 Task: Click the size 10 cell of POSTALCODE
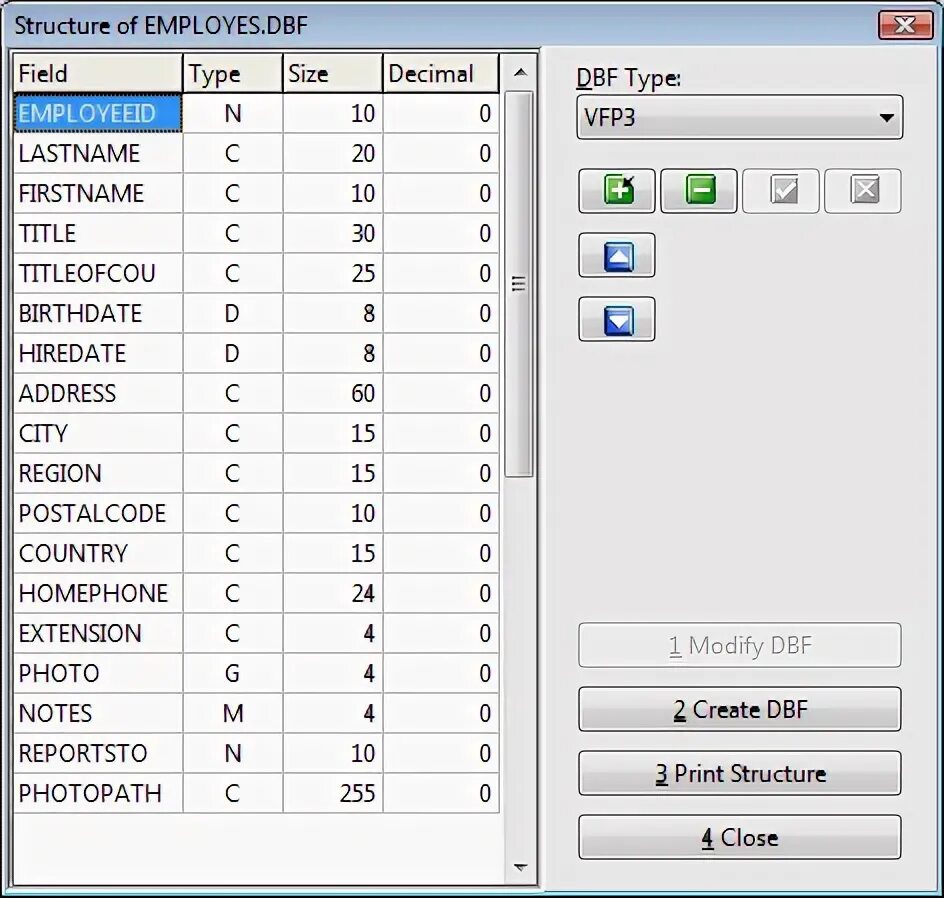tap(332, 513)
